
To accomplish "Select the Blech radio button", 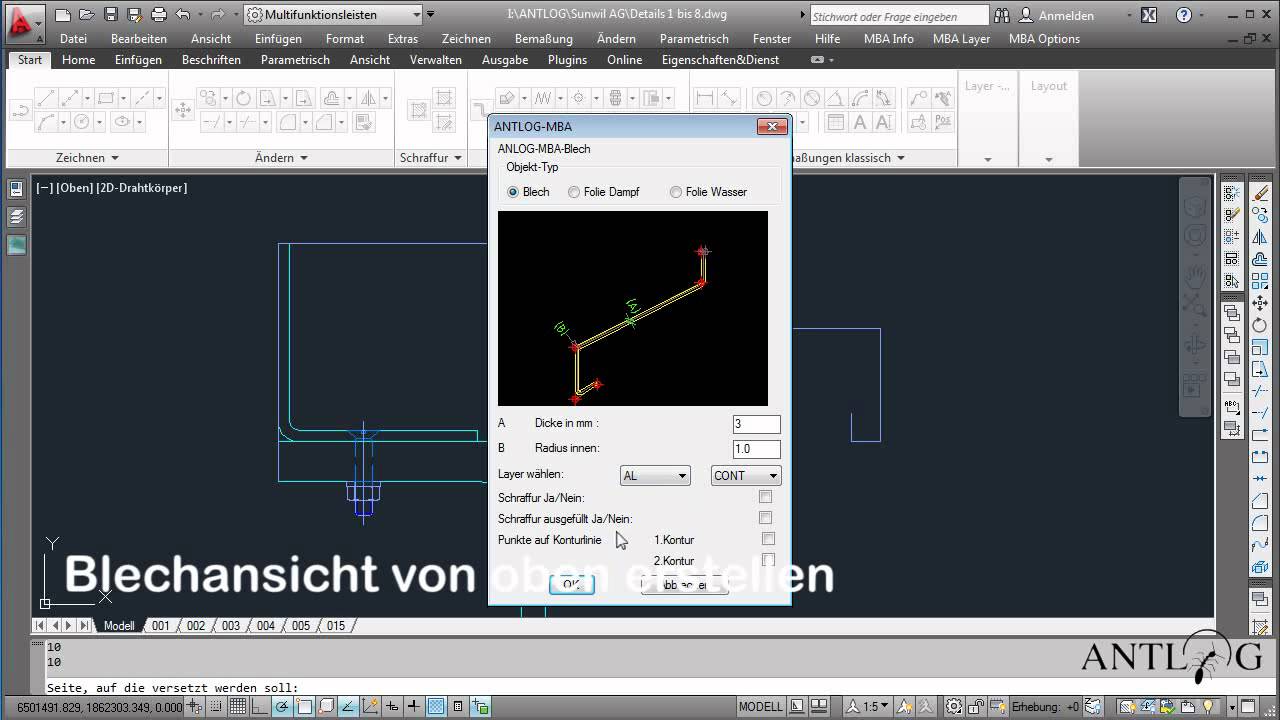I will tap(513, 192).
